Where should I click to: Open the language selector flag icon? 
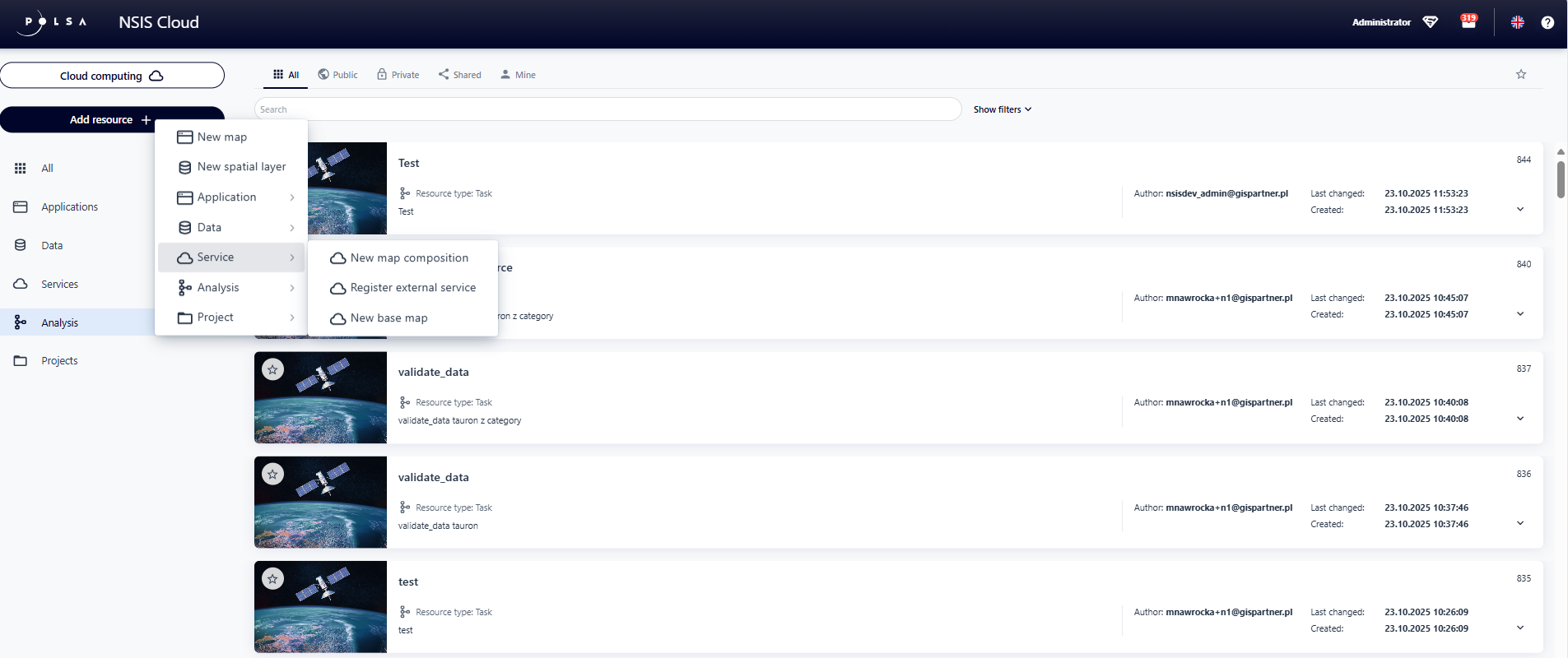(1518, 22)
